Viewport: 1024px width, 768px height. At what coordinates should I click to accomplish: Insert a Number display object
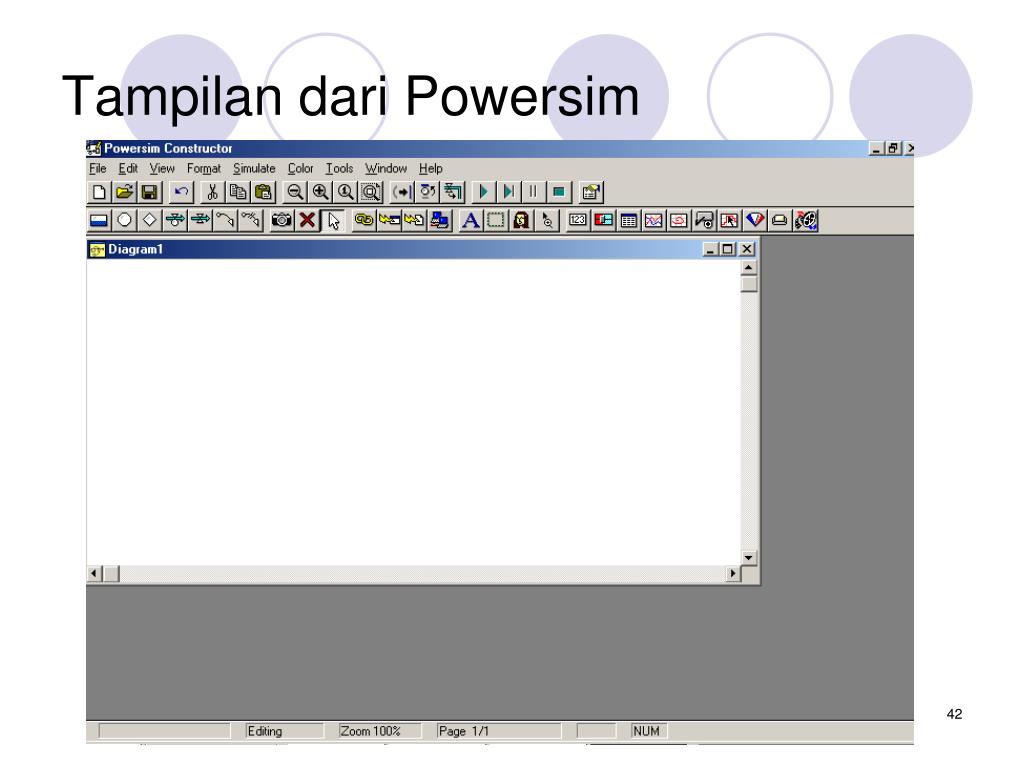(577, 221)
